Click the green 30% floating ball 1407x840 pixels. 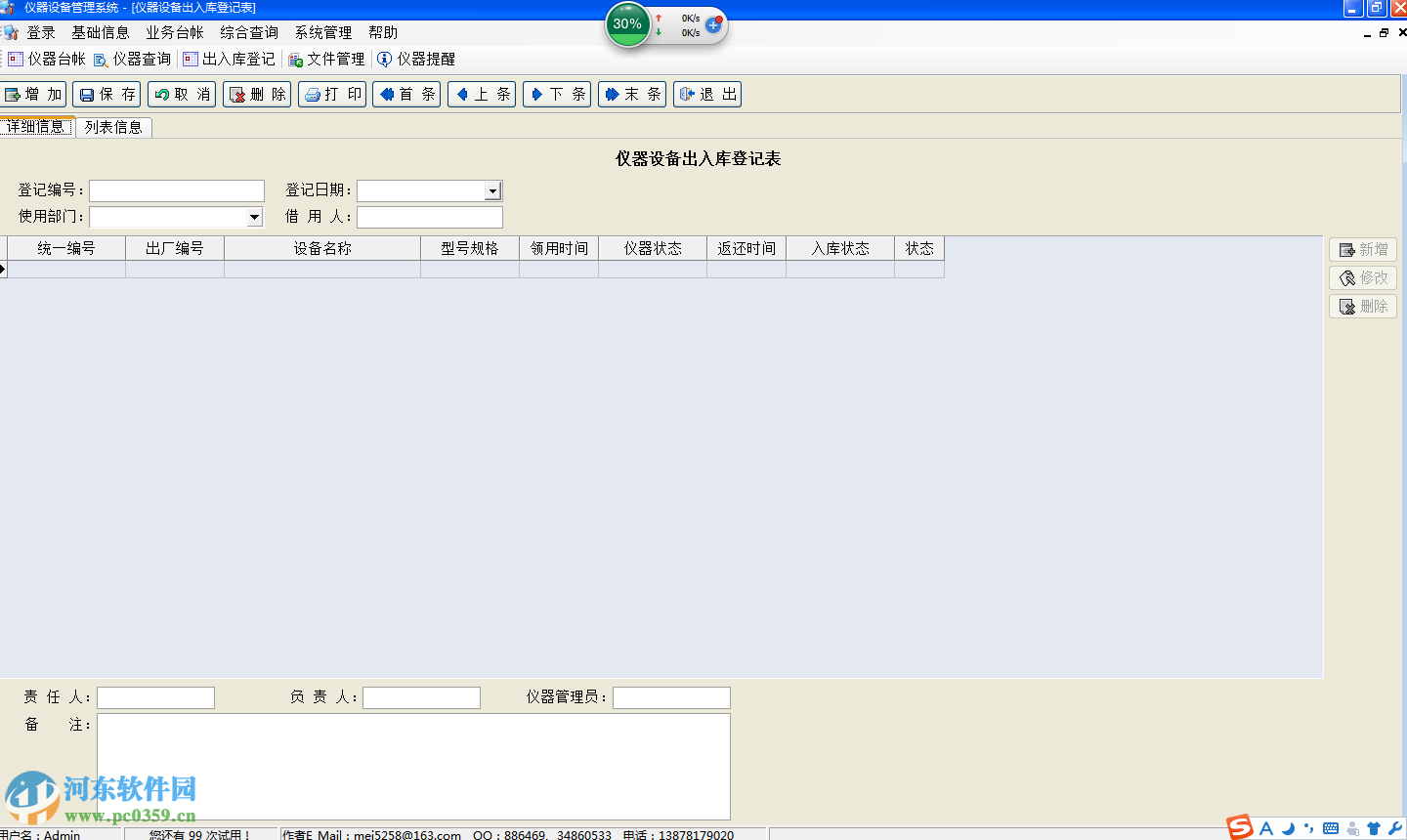(x=627, y=24)
